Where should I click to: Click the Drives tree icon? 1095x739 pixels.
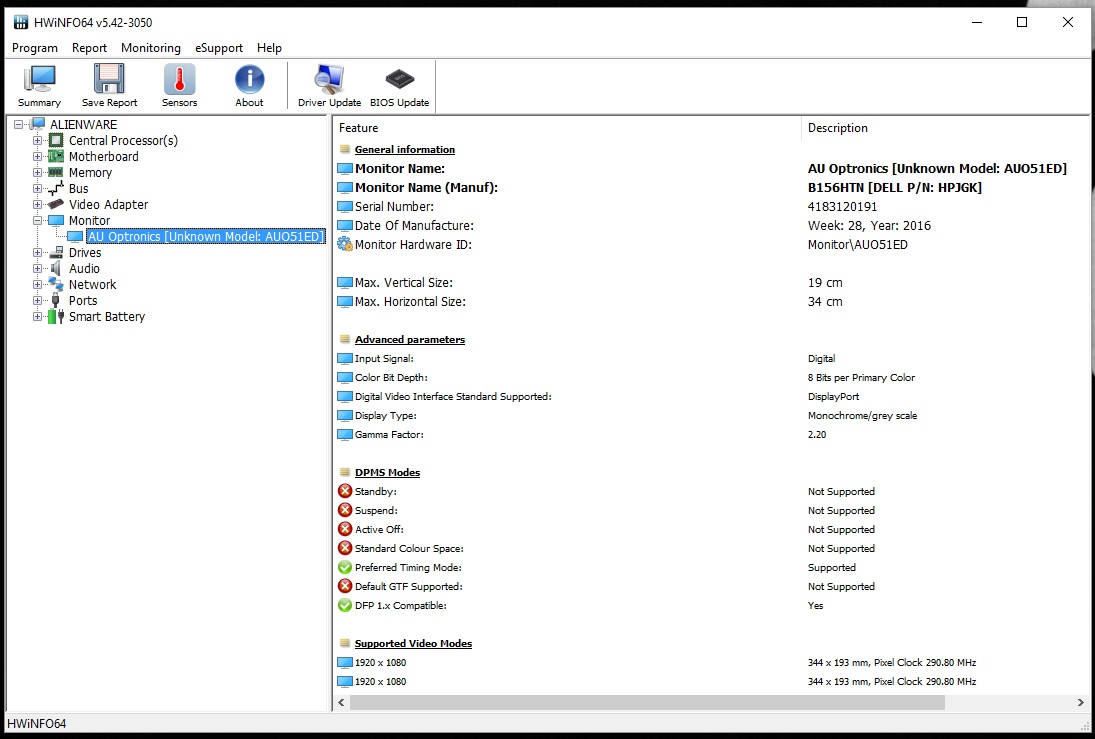pyautogui.click(x=56, y=252)
